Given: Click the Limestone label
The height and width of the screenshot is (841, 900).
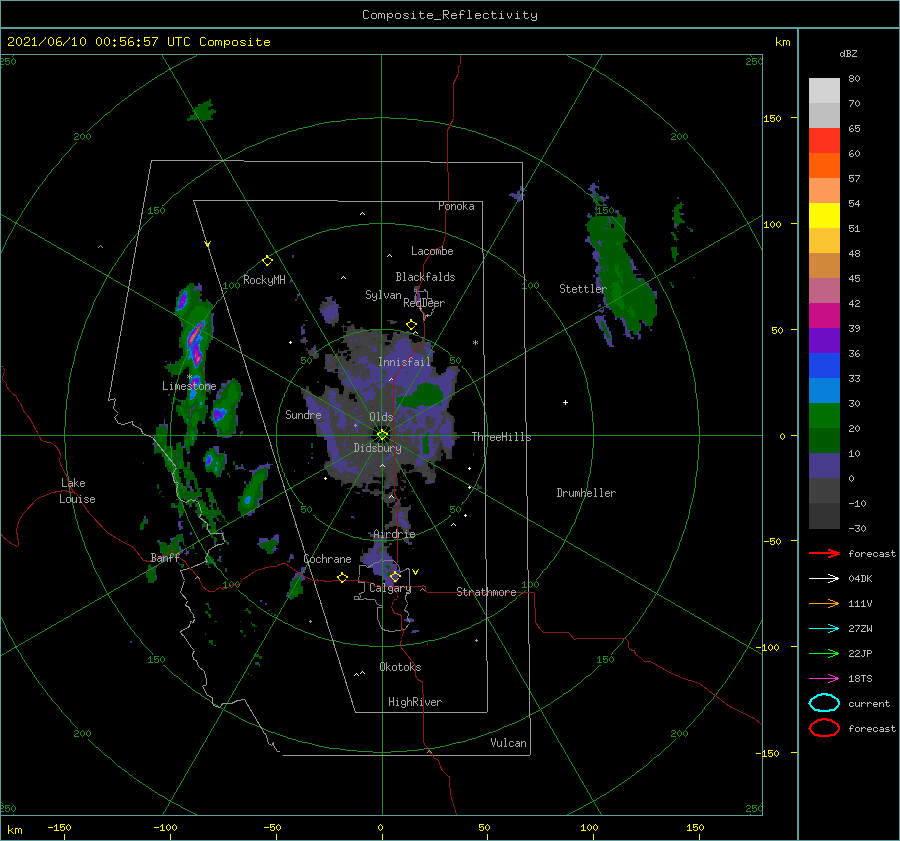Looking at the screenshot, I should (189, 386).
